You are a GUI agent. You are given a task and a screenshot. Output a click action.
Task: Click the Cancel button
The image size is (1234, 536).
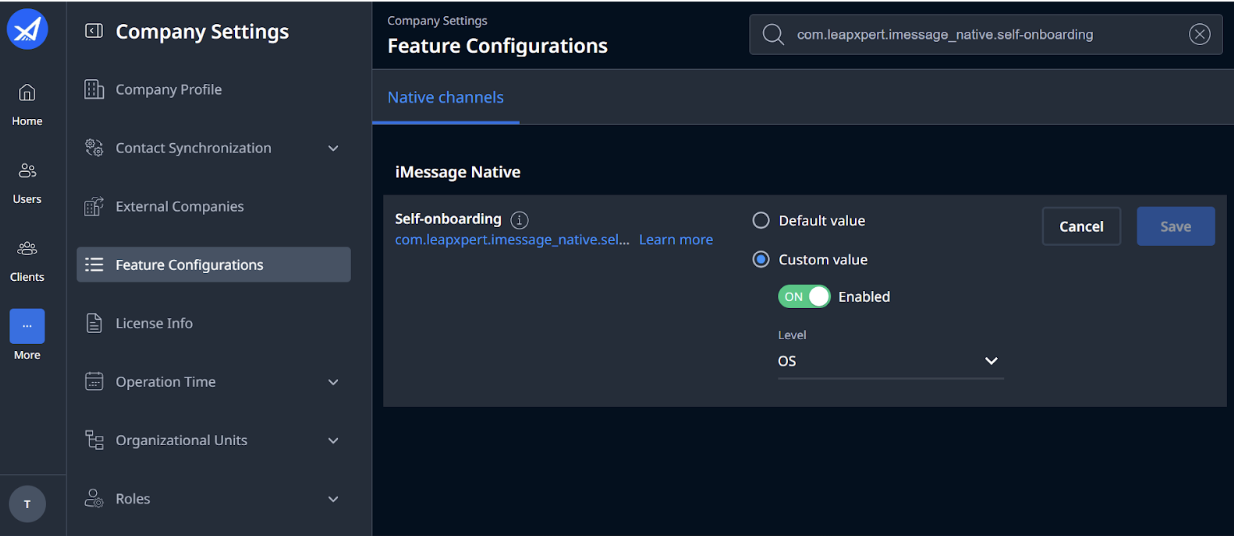(1081, 226)
